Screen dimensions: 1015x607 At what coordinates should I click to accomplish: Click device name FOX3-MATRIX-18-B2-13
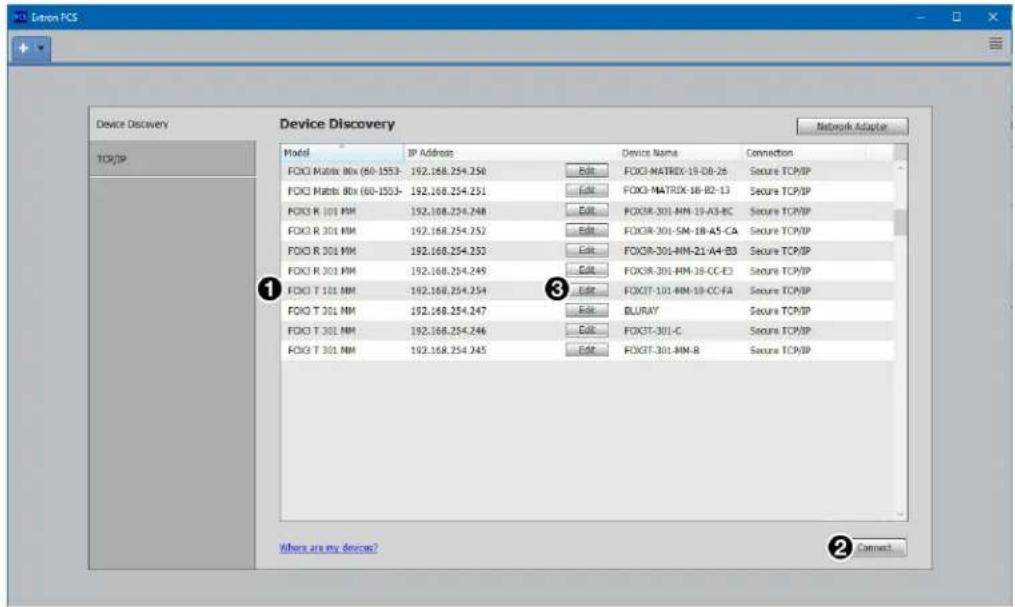coord(676,191)
